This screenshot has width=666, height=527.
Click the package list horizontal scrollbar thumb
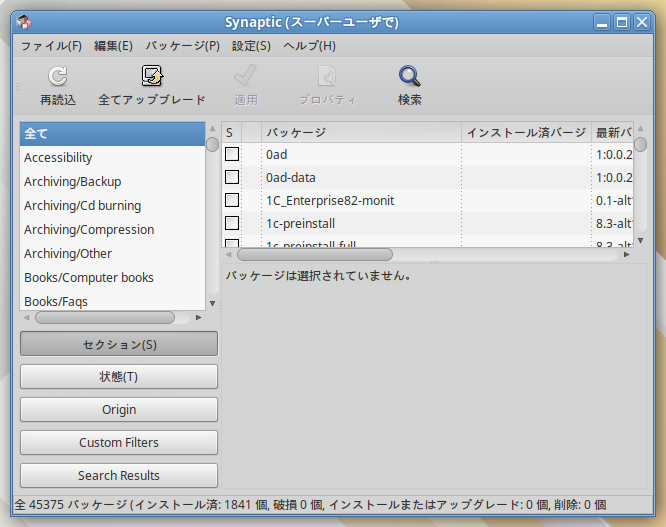click(x=315, y=254)
